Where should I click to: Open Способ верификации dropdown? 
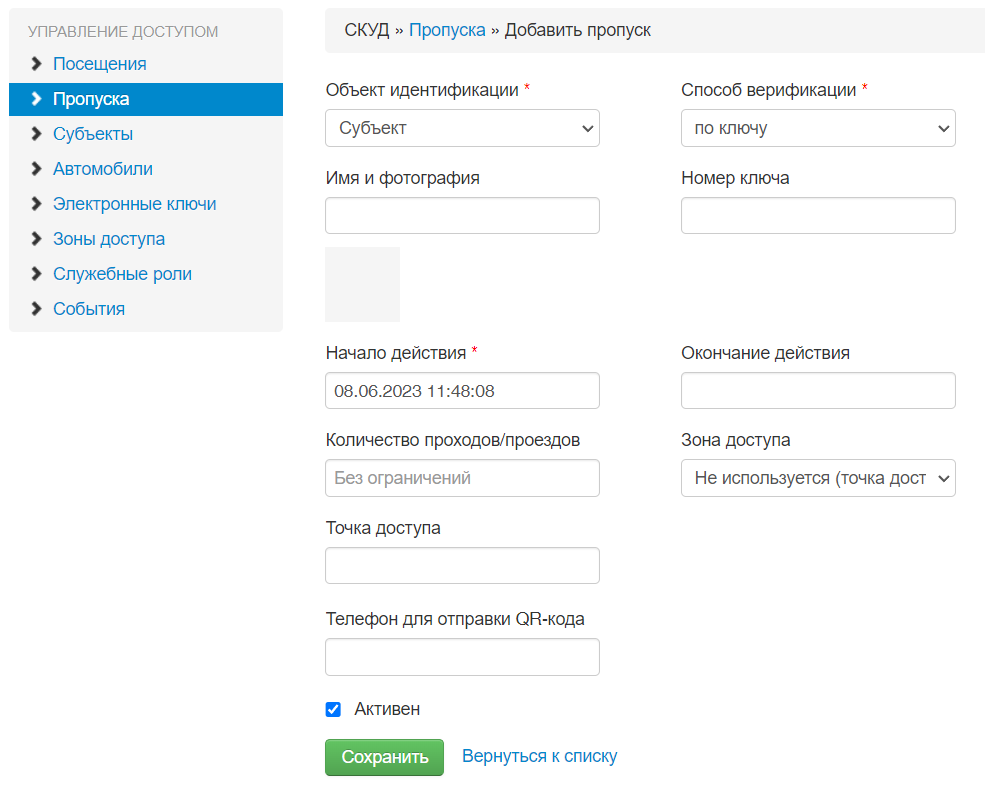coord(818,128)
